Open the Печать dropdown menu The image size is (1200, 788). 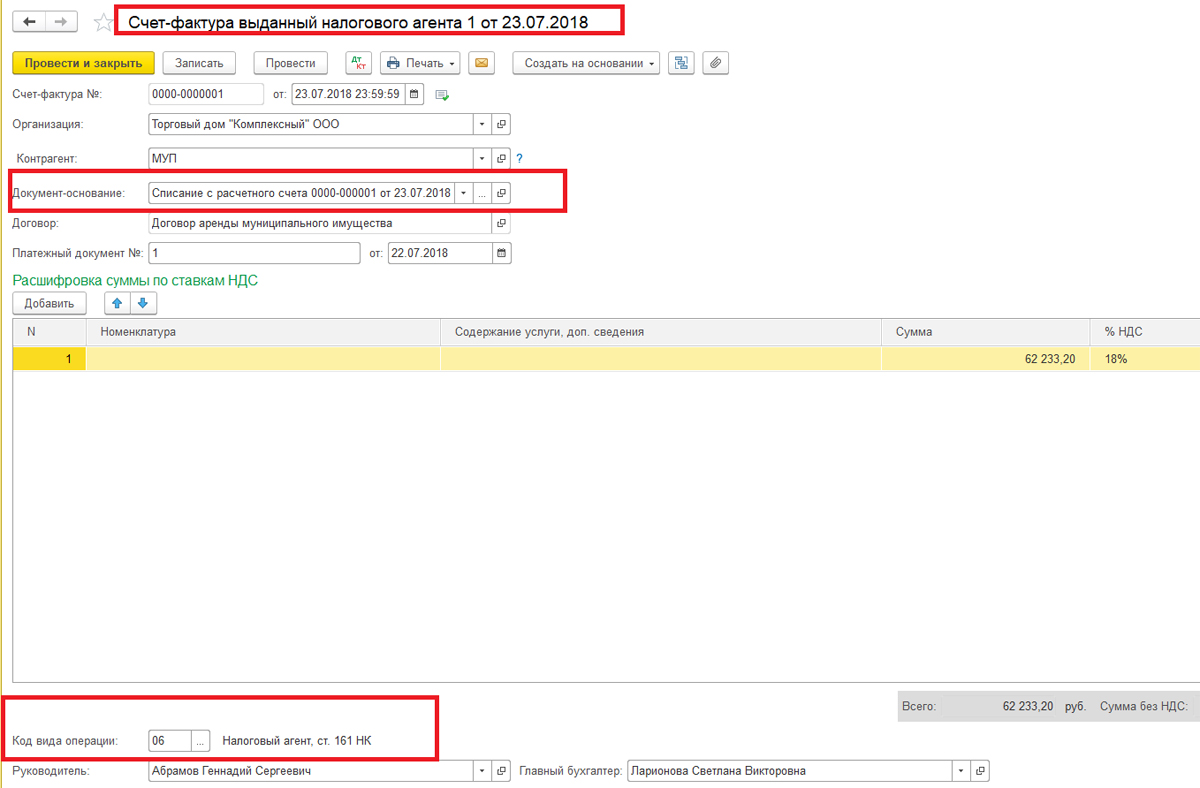point(419,63)
